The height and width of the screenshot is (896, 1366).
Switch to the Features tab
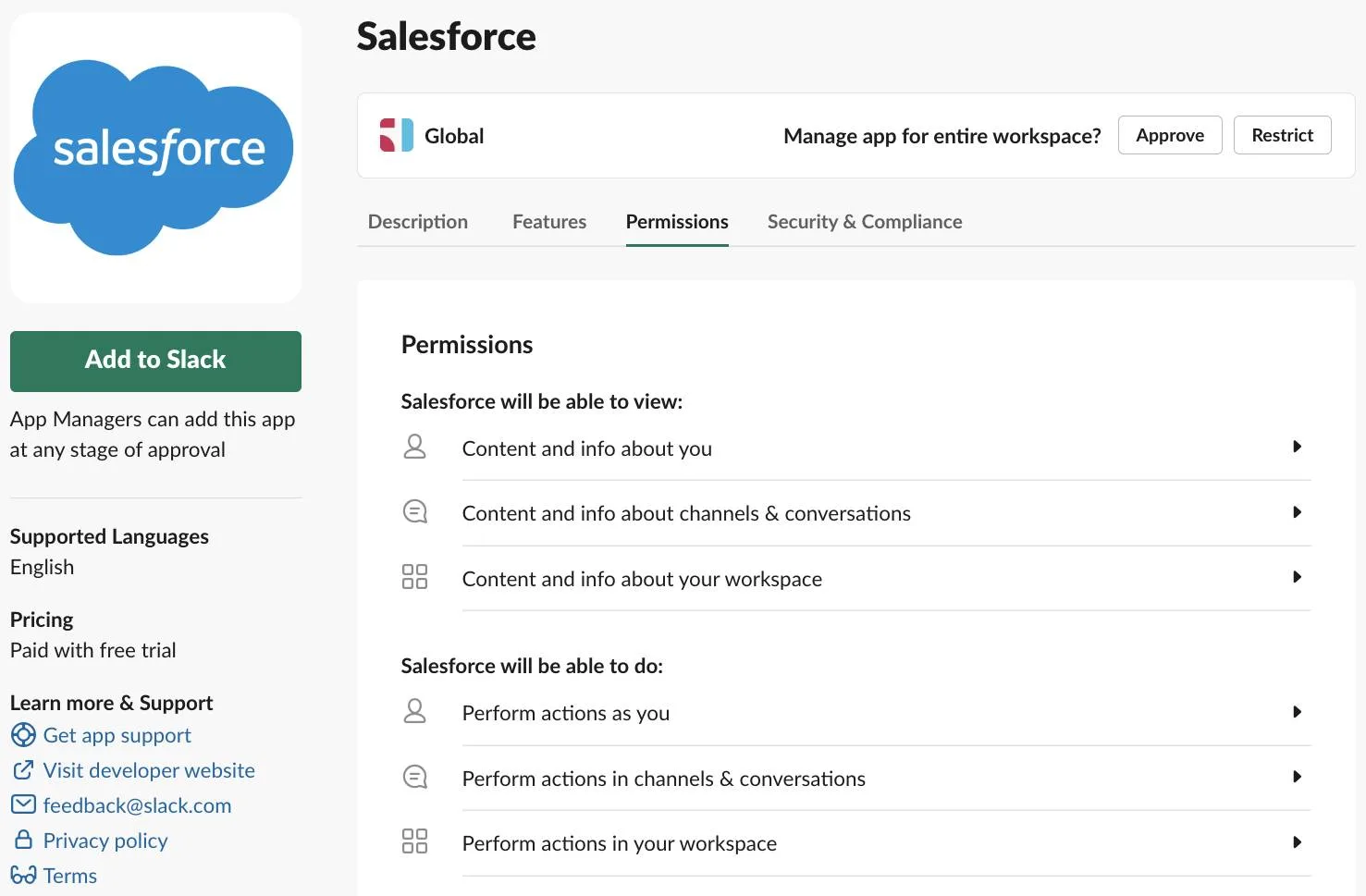[x=549, y=222]
